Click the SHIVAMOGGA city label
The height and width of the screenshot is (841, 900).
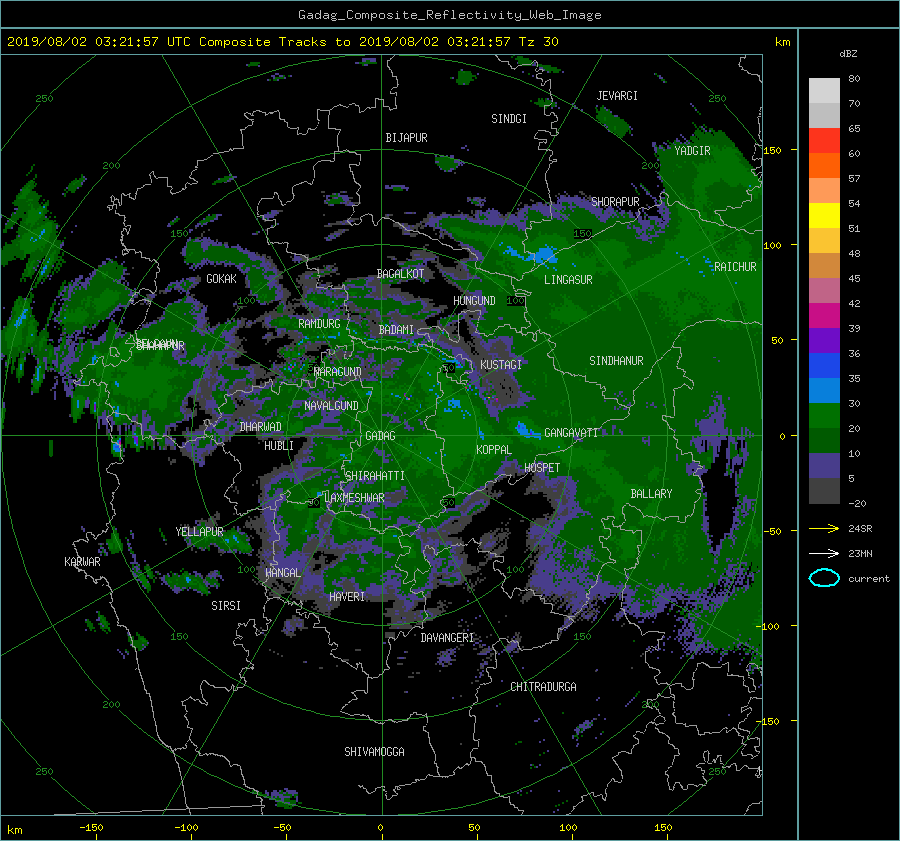pos(374,751)
